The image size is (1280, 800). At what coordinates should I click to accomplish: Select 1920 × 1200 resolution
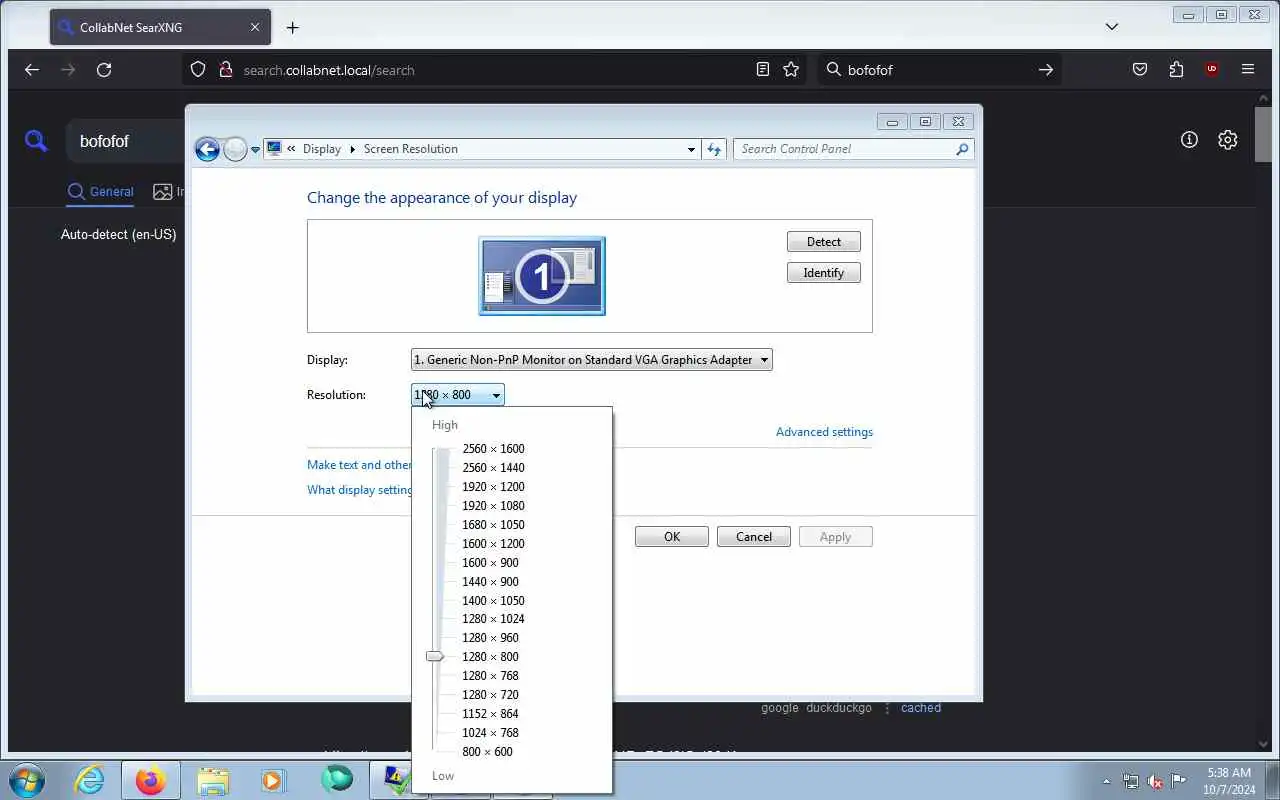pos(493,487)
